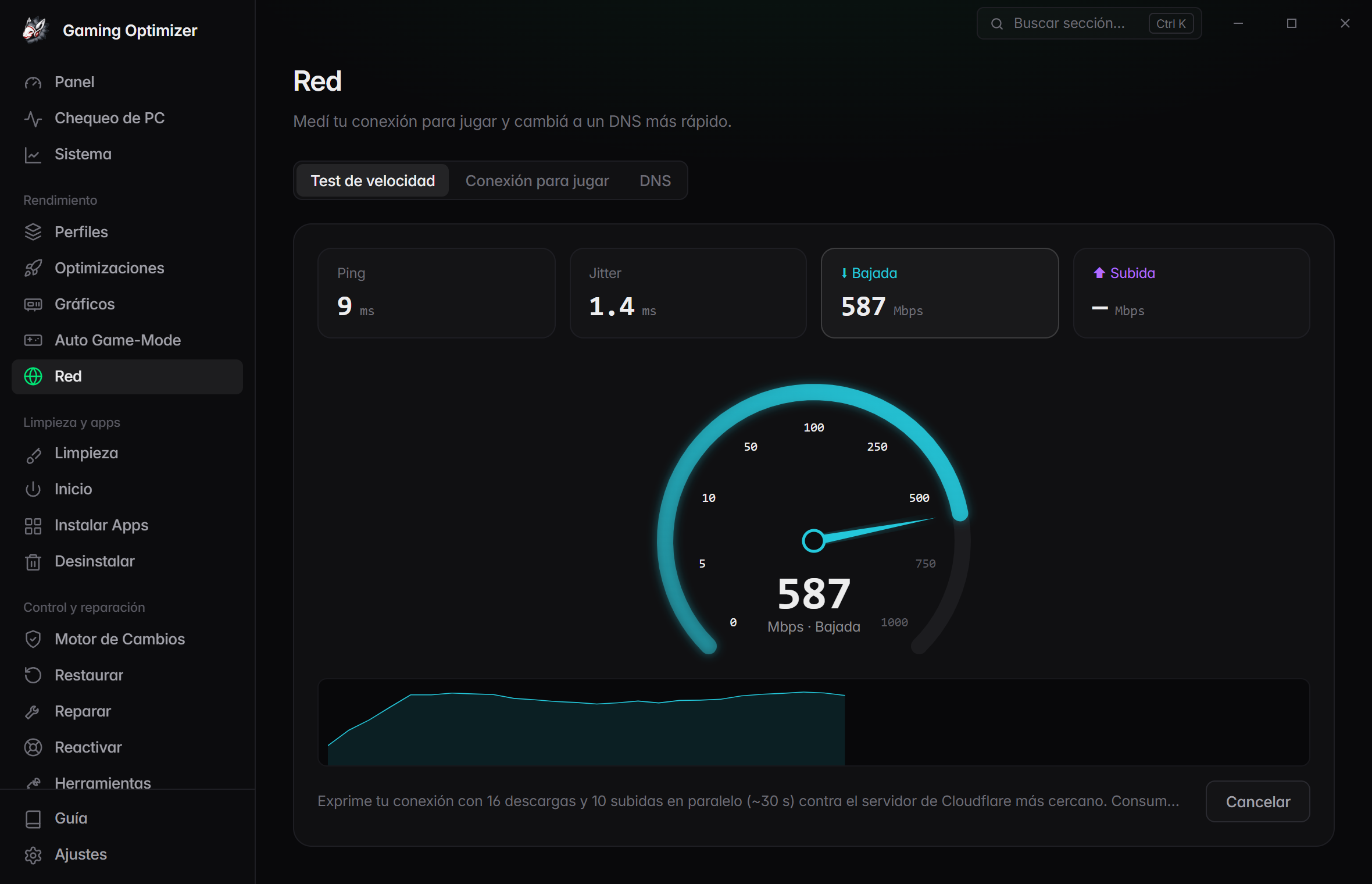The width and height of the screenshot is (1372, 884).
Task: Switch to Conexión para jugar tab
Action: pyautogui.click(x=537, y=181)
